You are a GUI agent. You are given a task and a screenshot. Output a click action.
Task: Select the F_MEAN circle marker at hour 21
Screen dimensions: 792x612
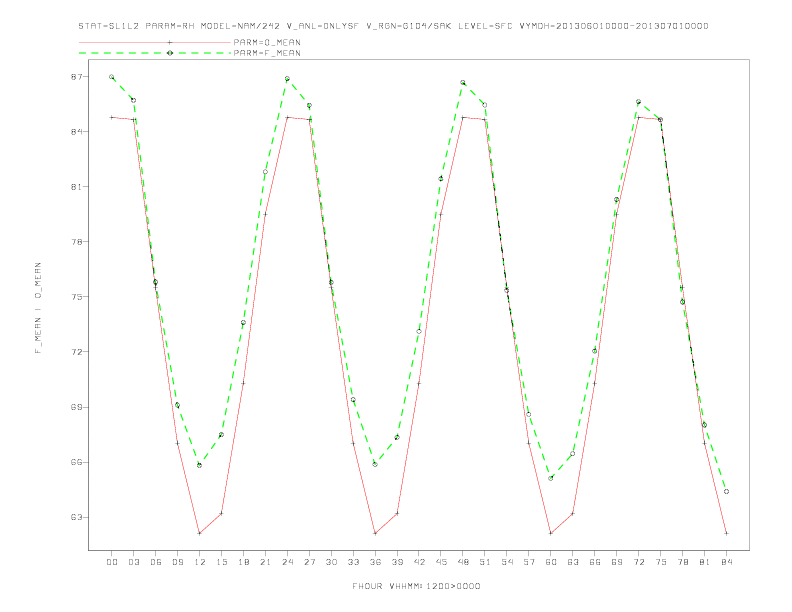(x=265, y=172)
